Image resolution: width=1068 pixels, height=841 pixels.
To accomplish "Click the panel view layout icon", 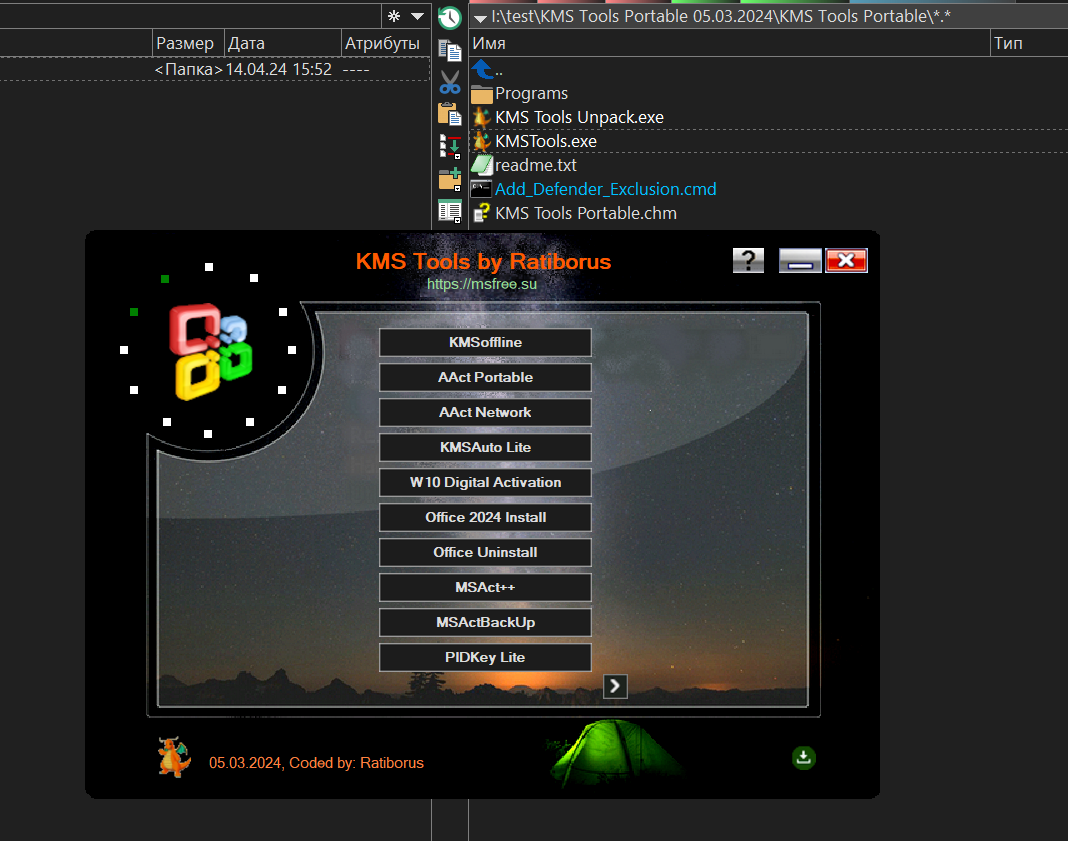I will point(450,212).
